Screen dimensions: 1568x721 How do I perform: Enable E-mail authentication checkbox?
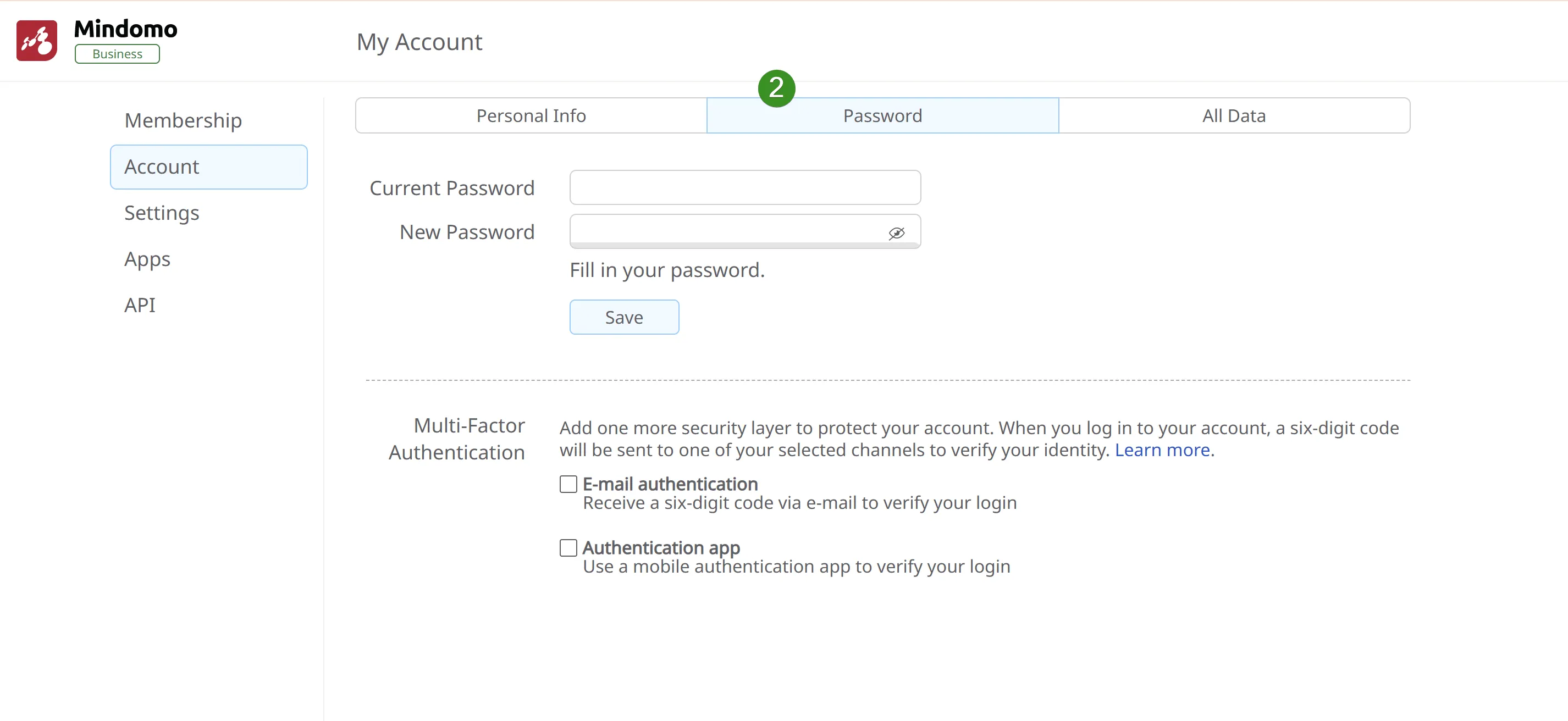point(568,484)
